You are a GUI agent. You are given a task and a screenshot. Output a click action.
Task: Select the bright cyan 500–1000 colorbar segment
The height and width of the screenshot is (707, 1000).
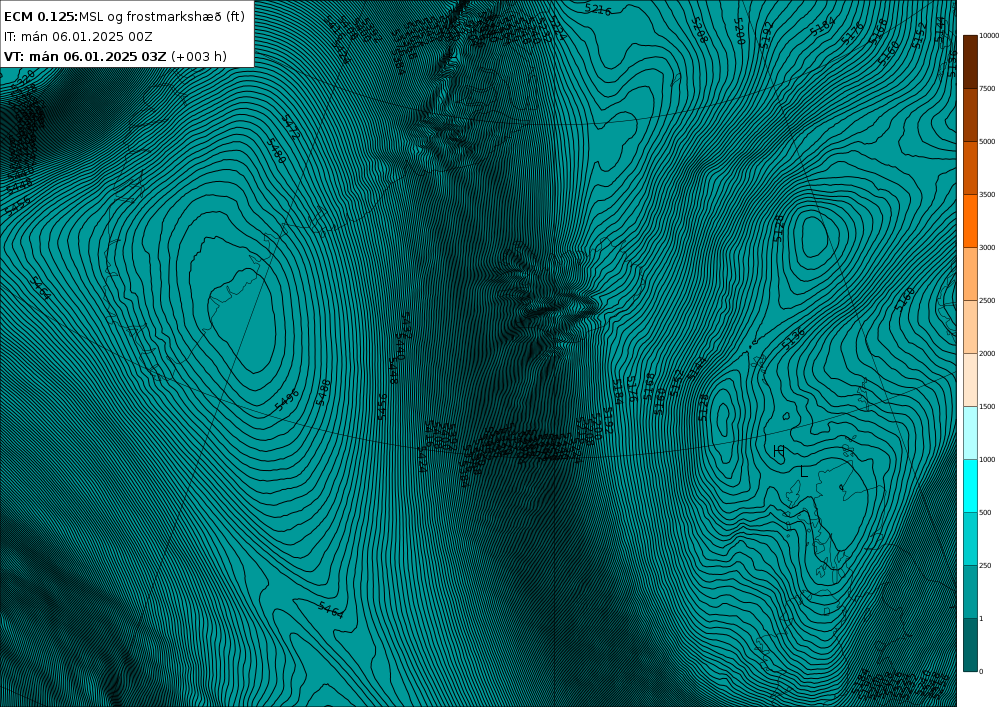[969, 485]
